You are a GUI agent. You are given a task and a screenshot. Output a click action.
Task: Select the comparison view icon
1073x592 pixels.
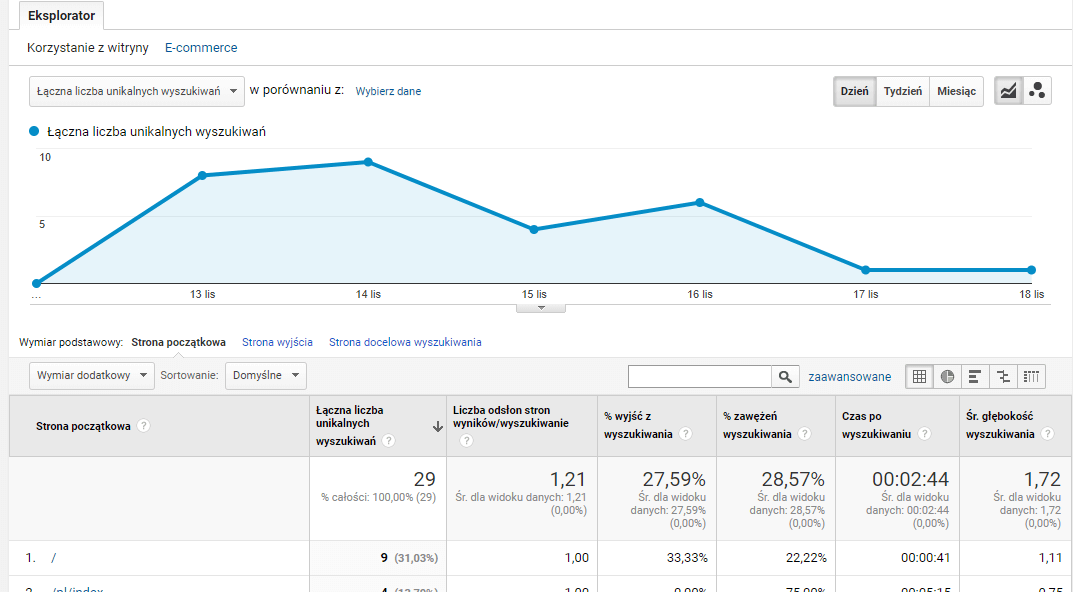(x=1003, y=376)
